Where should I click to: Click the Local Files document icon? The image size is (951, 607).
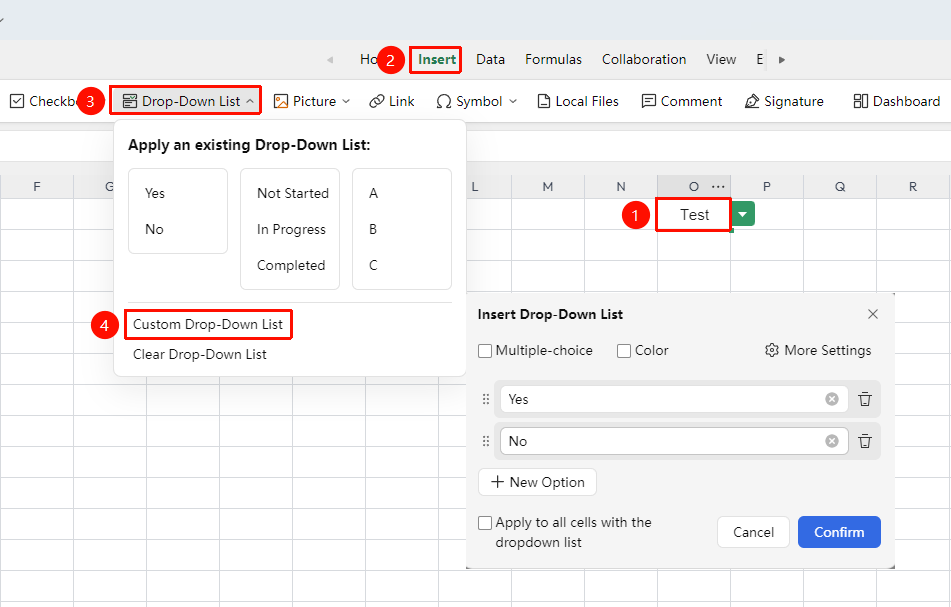[x=543, y=101]
